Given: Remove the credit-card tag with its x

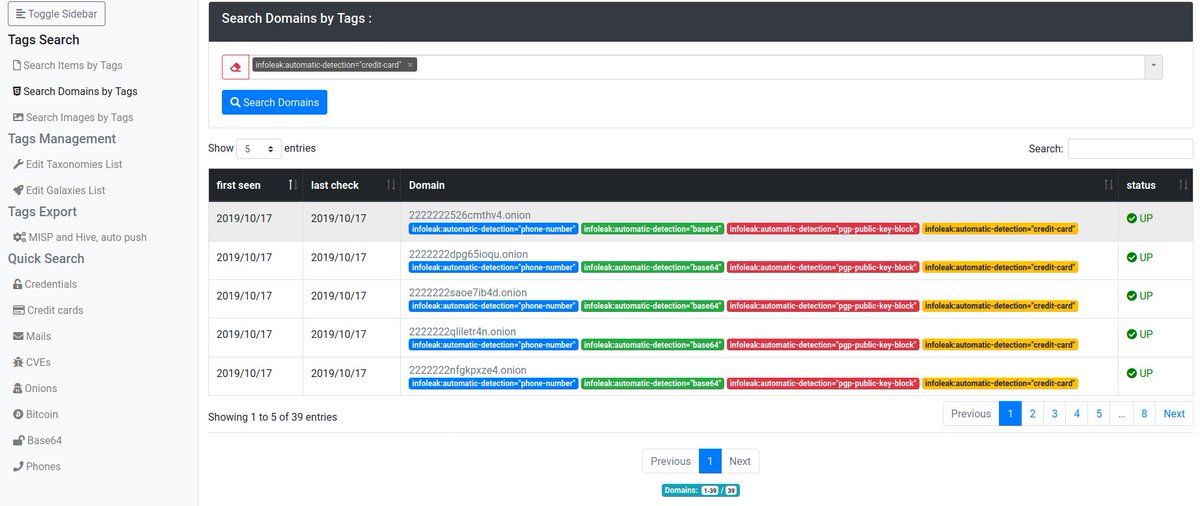Looking at the screenshot, I should tap(410, 65).
